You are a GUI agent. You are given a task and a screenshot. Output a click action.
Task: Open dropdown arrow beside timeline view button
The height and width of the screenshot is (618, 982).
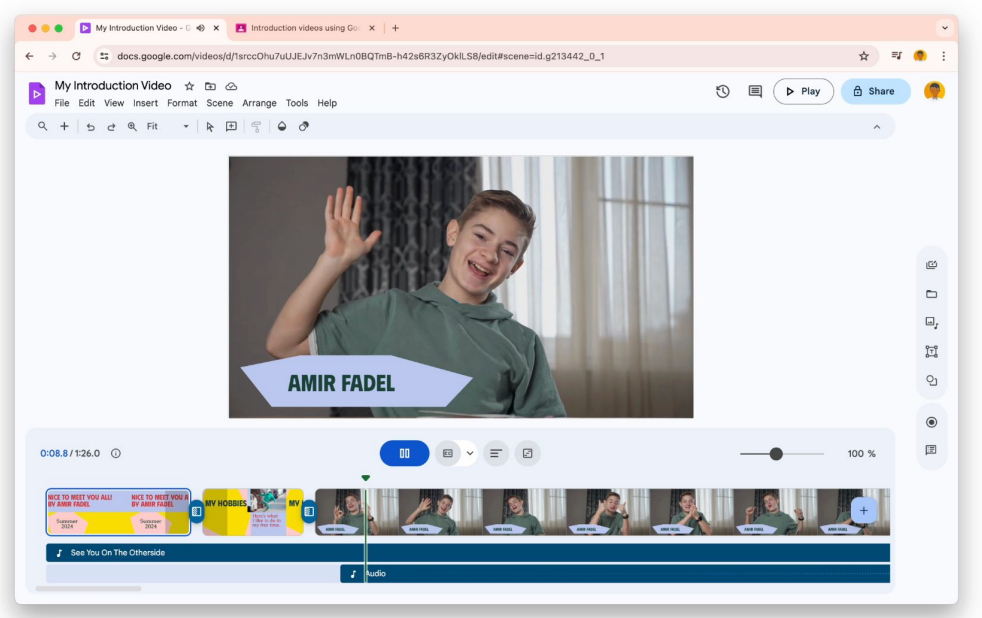click(x=470, y=453)
